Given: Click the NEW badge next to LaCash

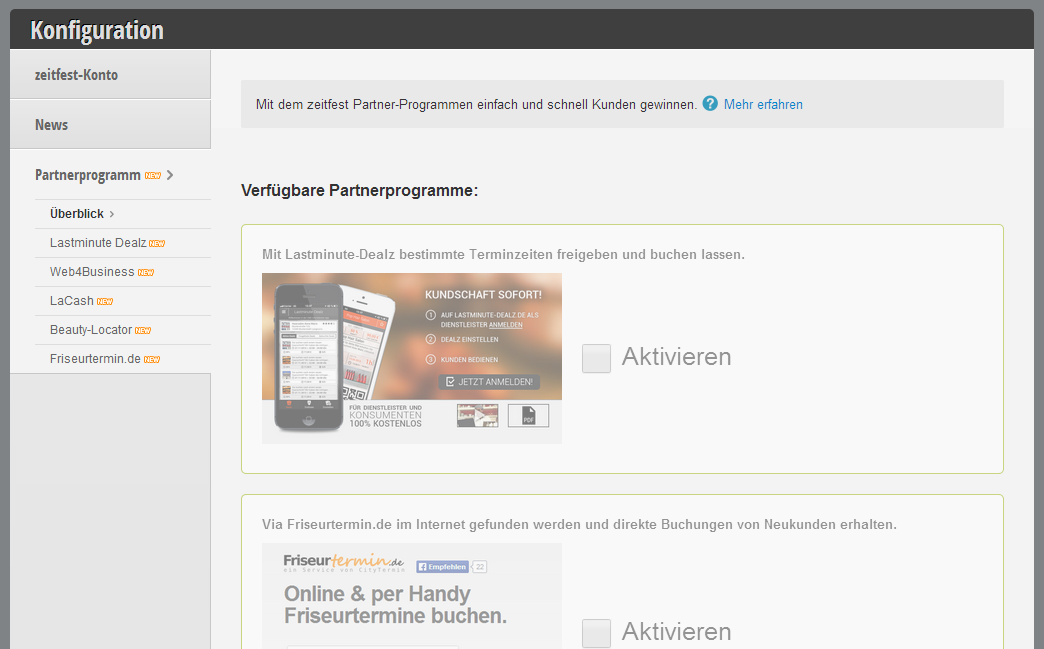Looking at the screenshot, I should [x=105, y=302].
